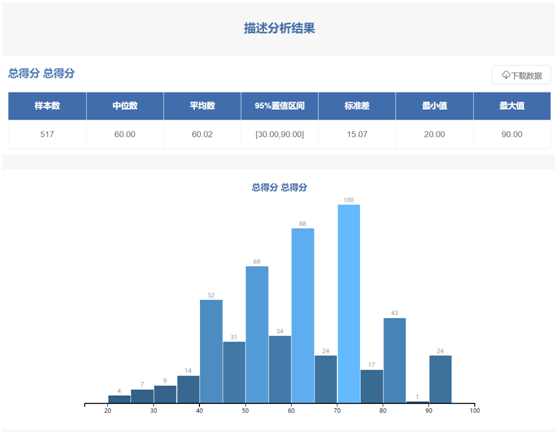The image size is (557, 434).
Task: Select the histogram bar labeled 69
Action: pos(257,335)
